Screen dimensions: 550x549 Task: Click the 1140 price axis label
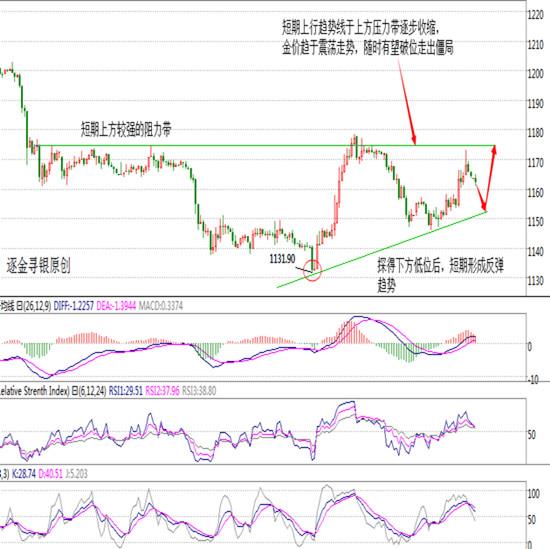pos(536,251)
